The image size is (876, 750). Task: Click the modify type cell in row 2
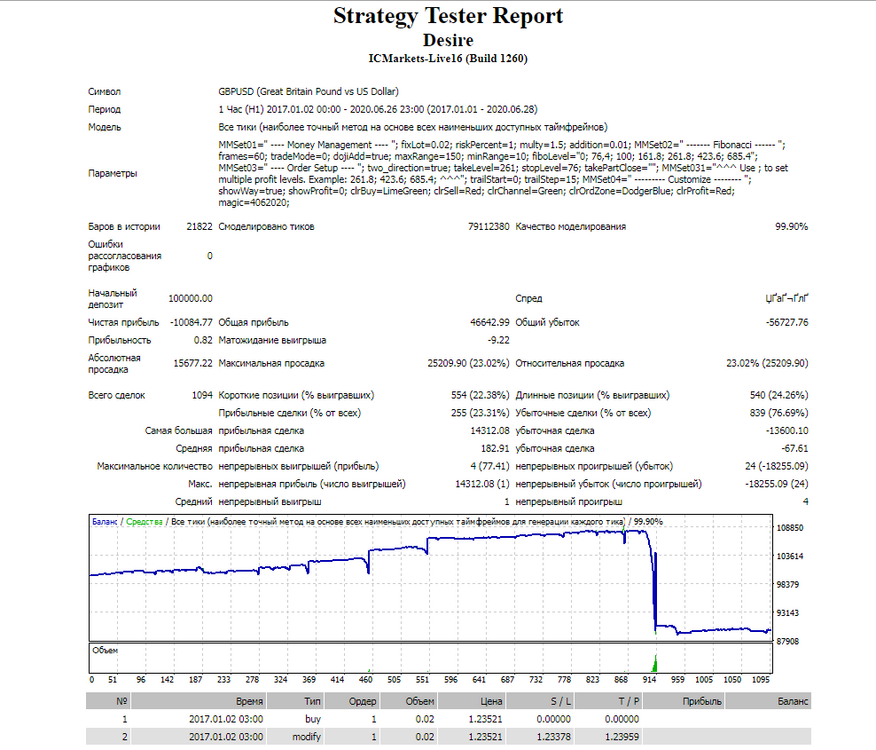(x=307, y=737)
